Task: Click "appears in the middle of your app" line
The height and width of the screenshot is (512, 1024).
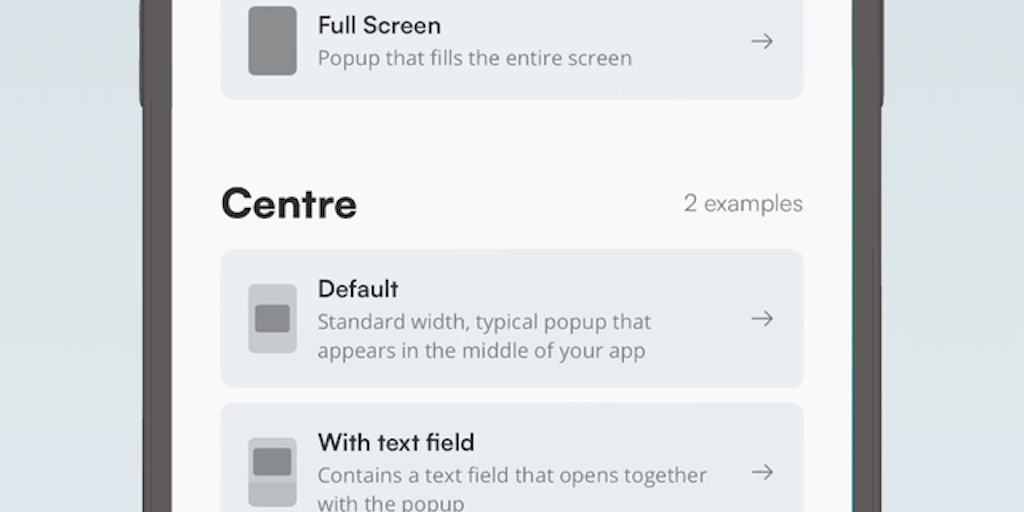Action: [x=481, y=351]
